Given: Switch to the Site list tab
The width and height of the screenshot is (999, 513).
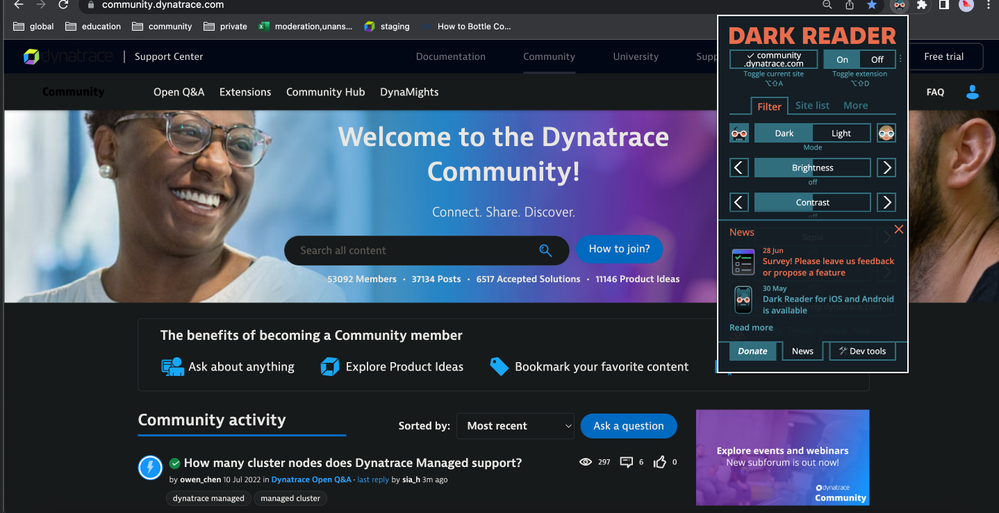Looking at the screenshot, I should [x=812, y=105].
